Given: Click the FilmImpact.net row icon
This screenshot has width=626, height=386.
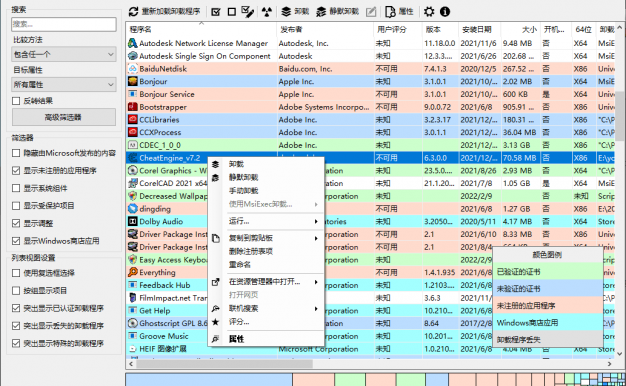Looking at the screenshot, I should click(x=133, y=298).
